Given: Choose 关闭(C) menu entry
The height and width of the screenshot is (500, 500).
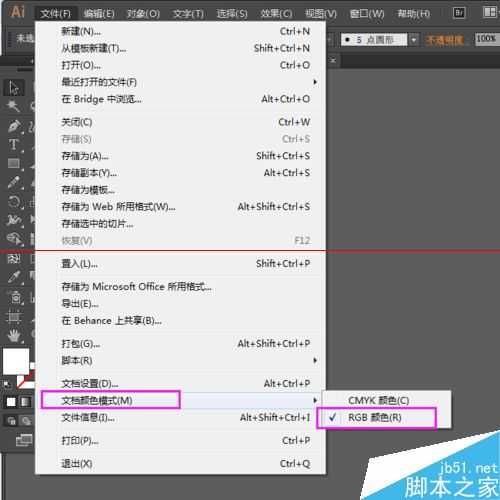Looking at the screenshot, I should pyautogui.click(x=180, y=122).
